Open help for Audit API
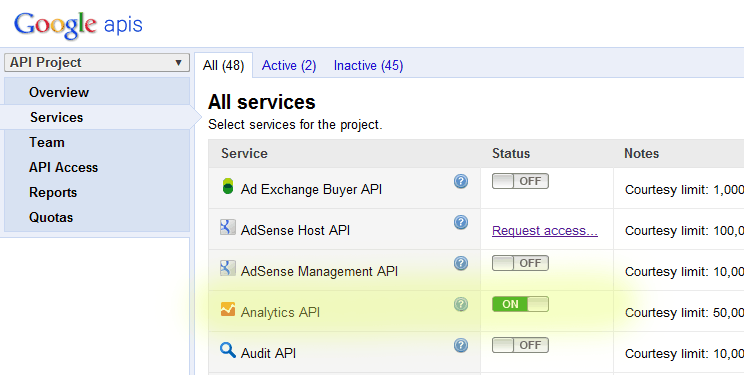This screenshot has width=744, height=375. click(x=461, y=345)
